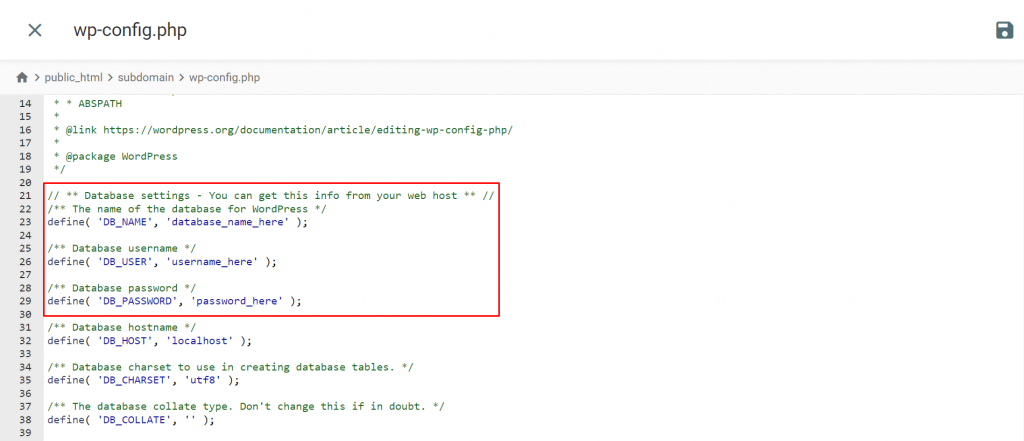Click 'localhost' value on line 32

(202, 340)
